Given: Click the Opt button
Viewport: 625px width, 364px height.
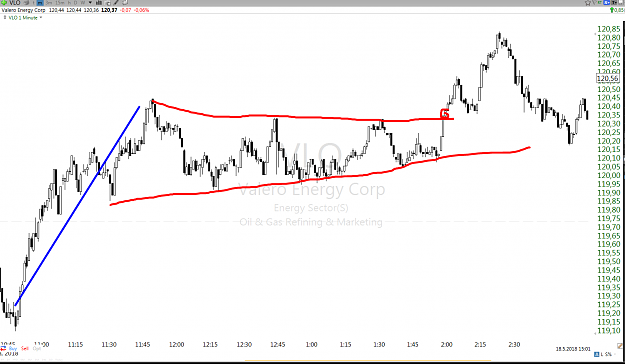Looking at the screenshot, I should pyautogui.click(x=37, y=348).
